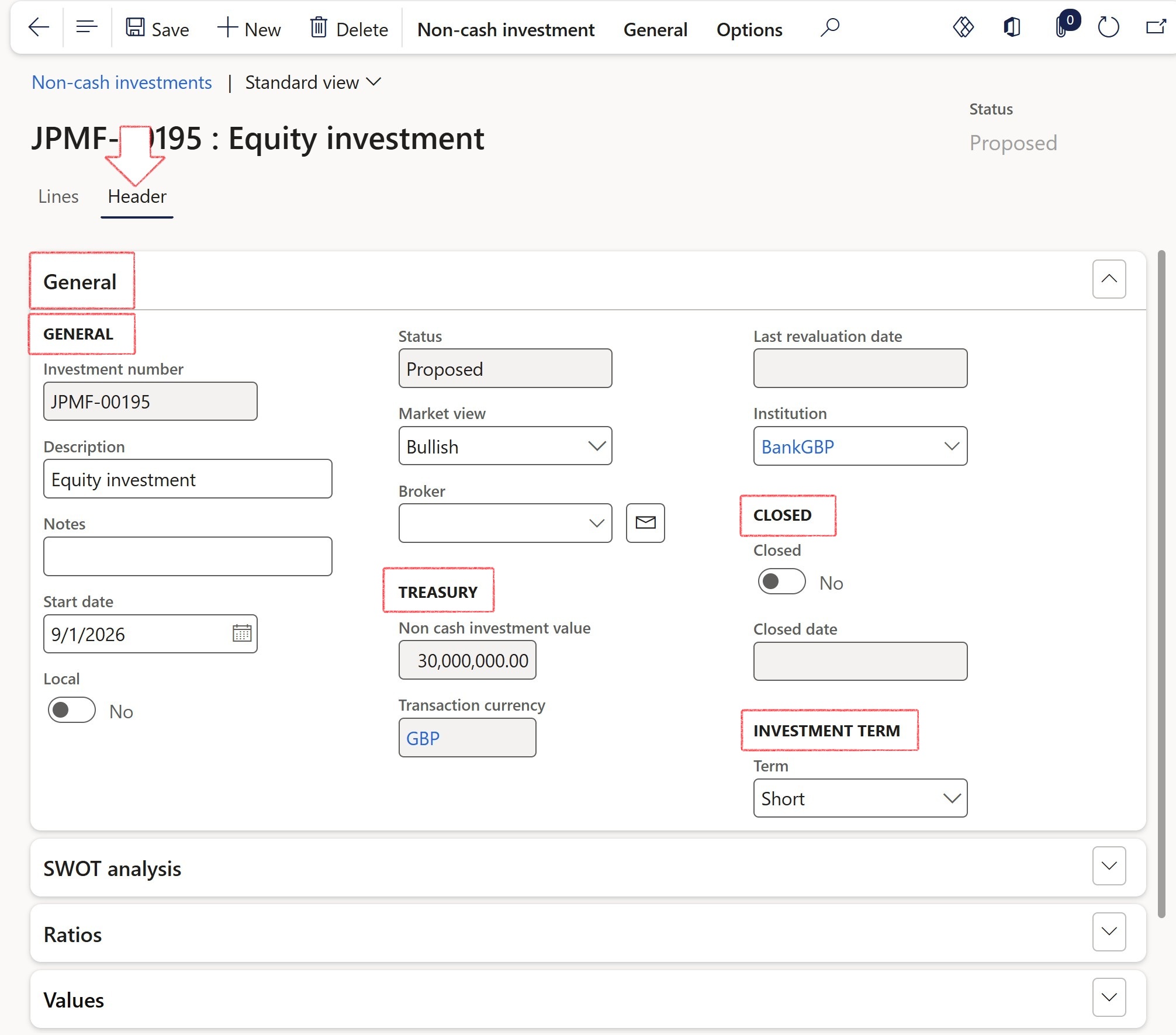This screenshot has width=1176, height=1035.
Task: Click the GBP transaction currency link
Action: pyautogui.click(x=423, y=738)
